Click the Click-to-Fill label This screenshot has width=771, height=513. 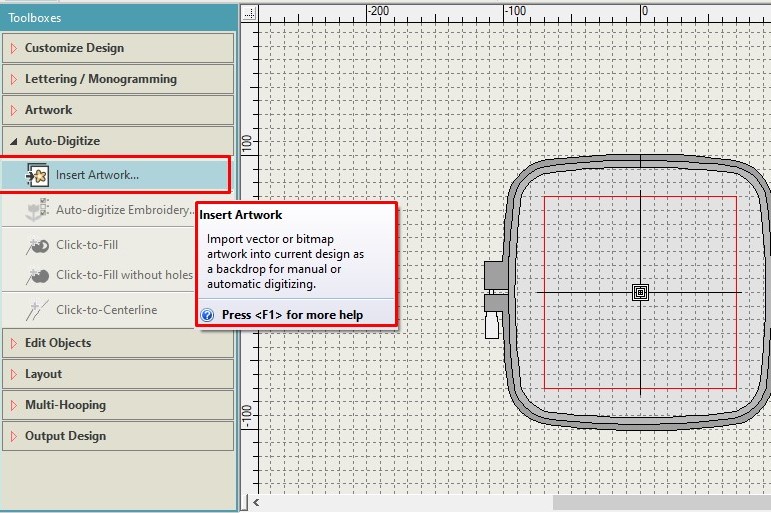click(x=87, y=245)
